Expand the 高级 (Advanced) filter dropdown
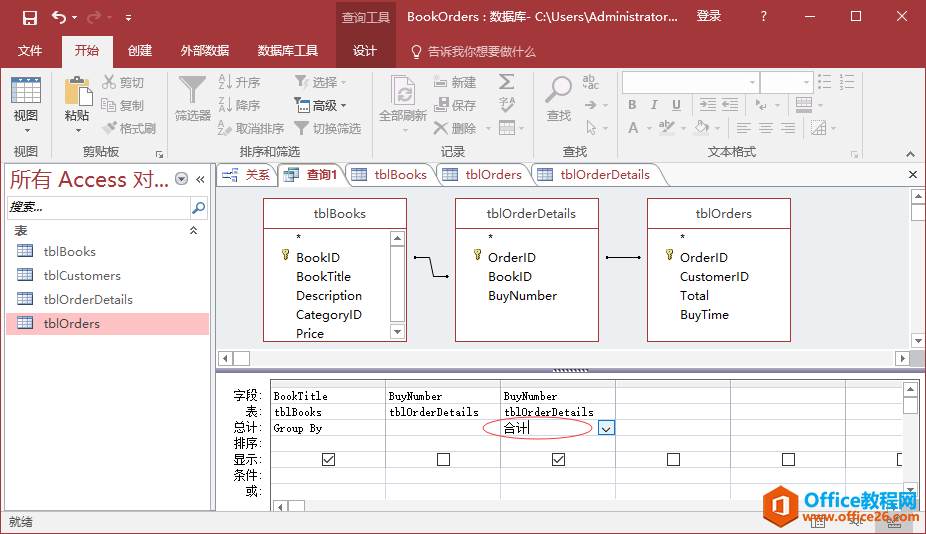 click(320, 105)
